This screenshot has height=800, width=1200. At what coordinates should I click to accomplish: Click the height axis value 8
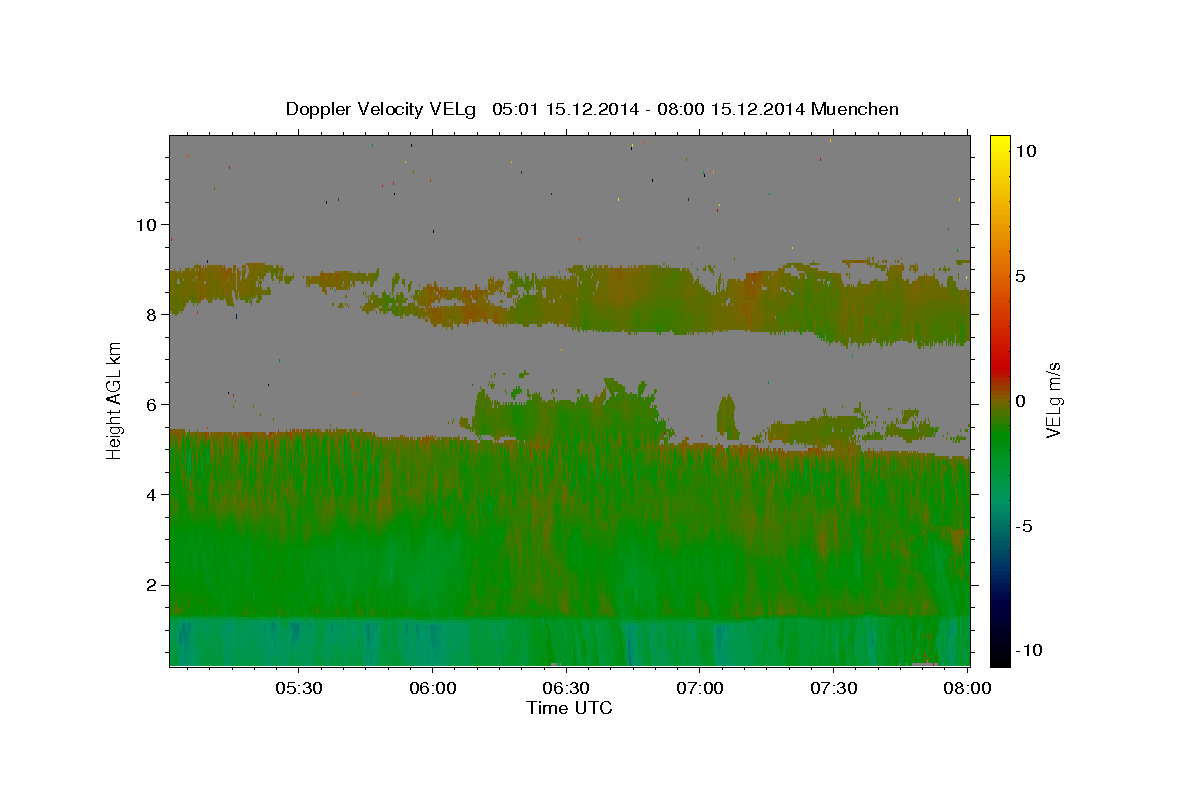click(152, 314)
